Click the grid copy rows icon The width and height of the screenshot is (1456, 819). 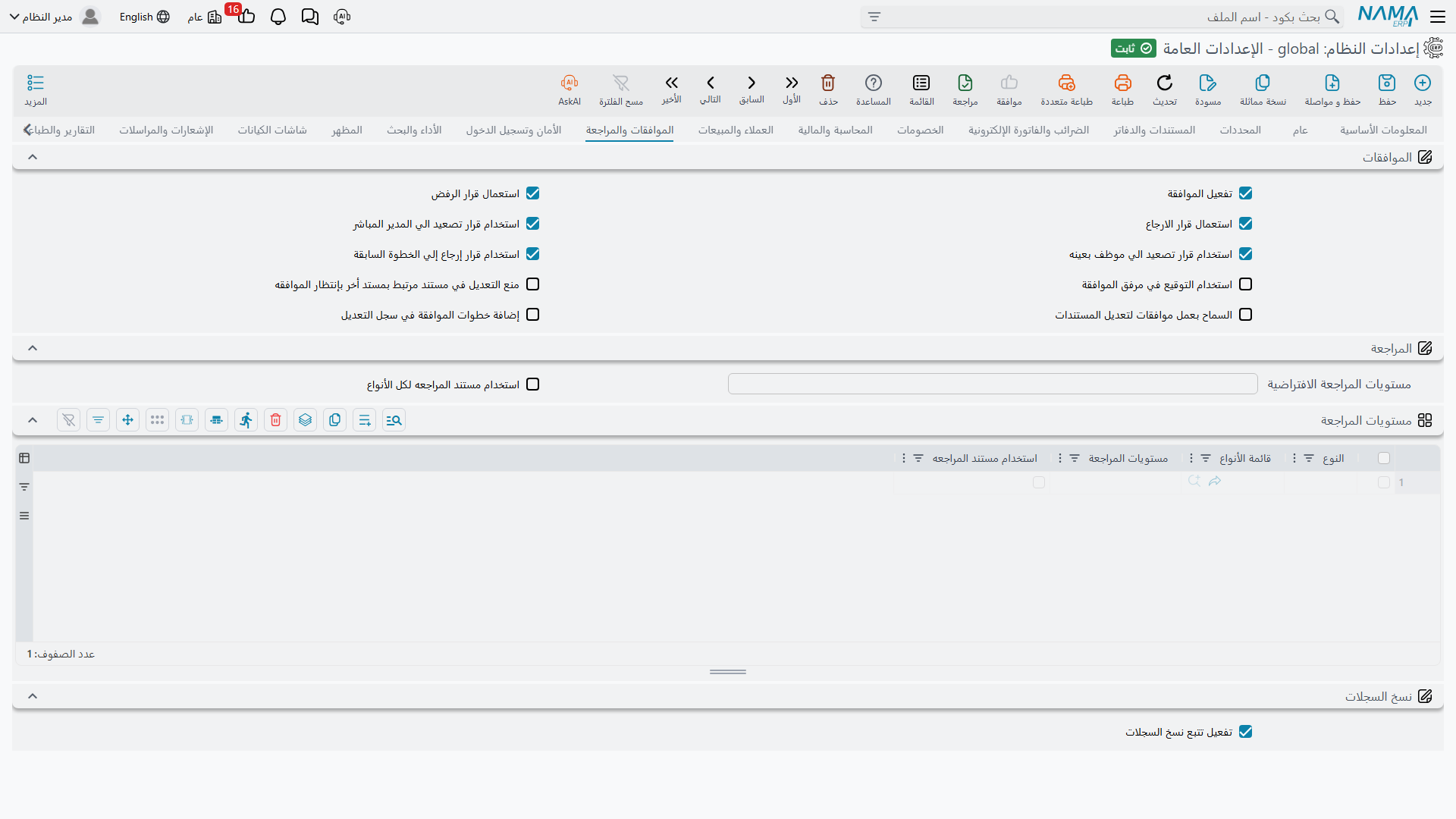coord(335,420)
